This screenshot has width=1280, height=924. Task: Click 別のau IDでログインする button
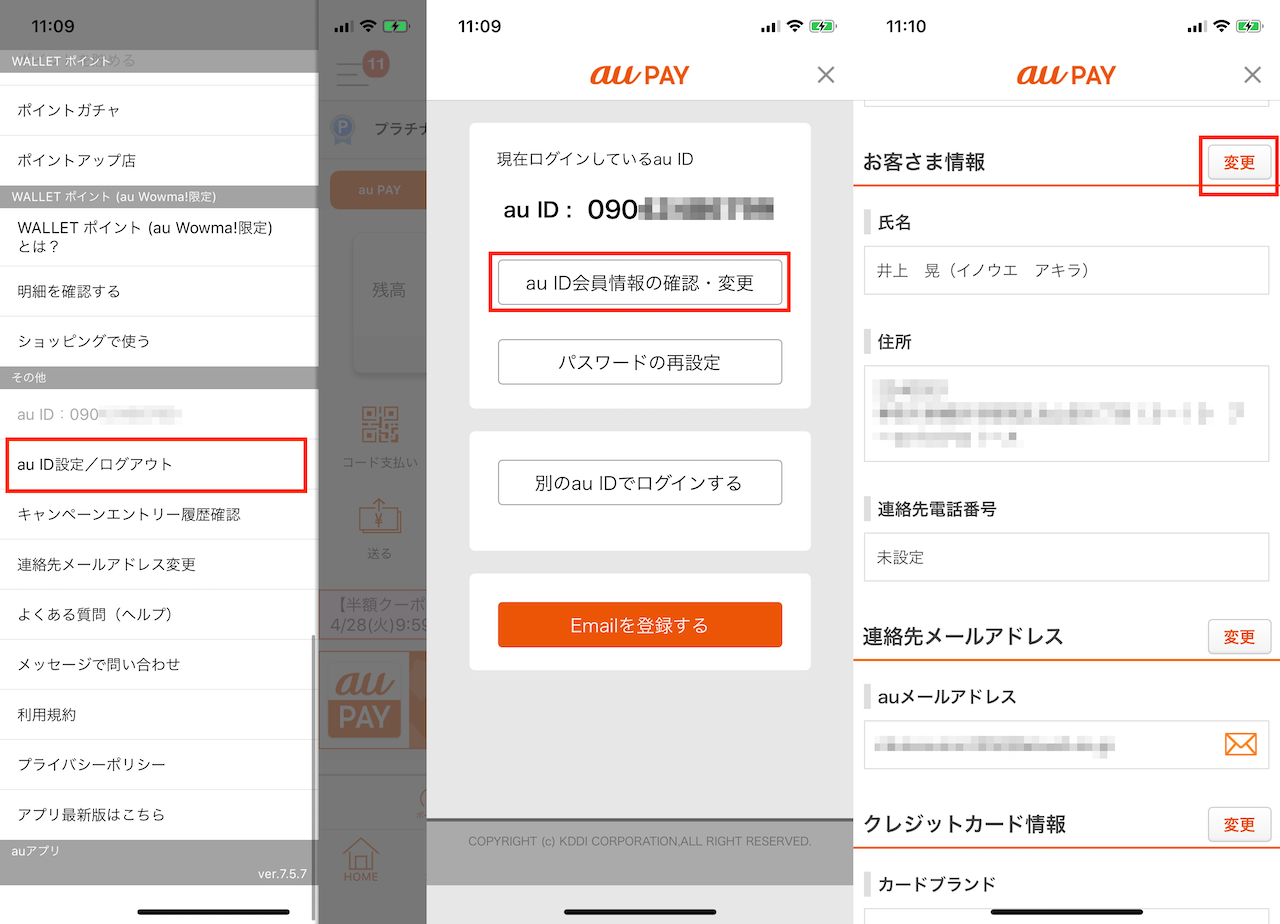click(x=640, y=483)
